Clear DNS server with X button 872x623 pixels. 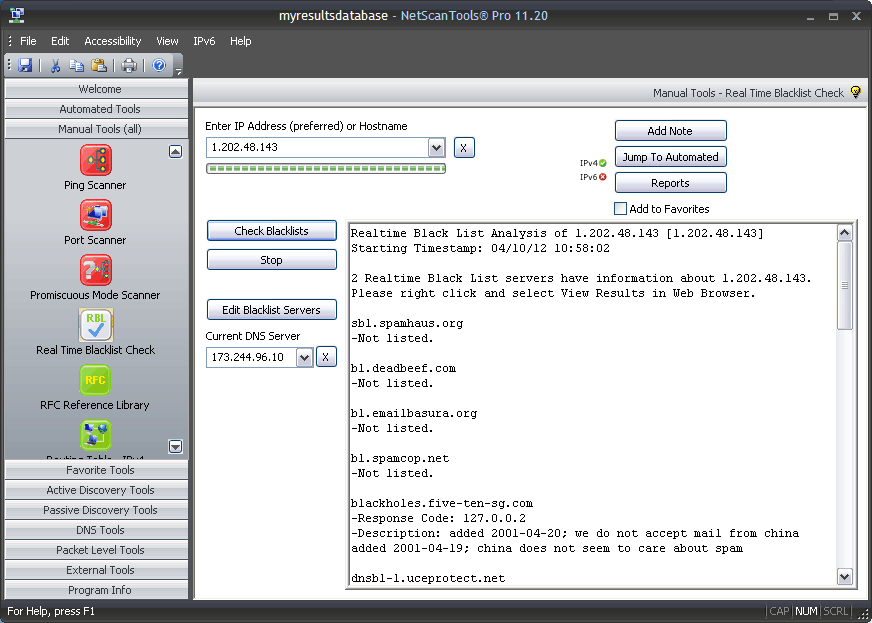point(326,357)
